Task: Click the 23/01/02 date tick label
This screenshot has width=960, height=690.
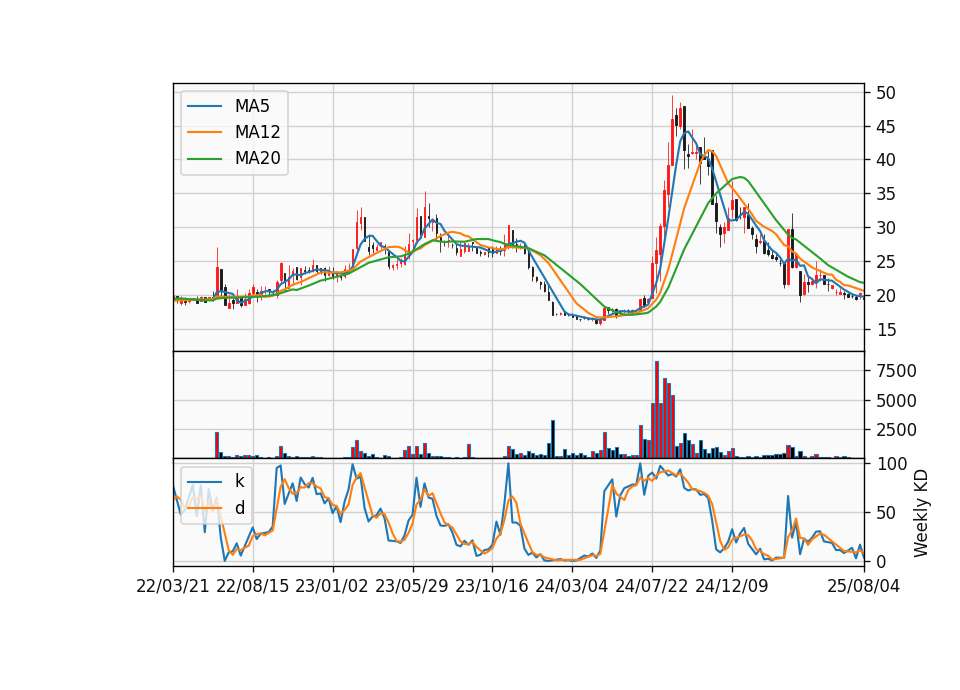Action: click(x=332, y=586)
